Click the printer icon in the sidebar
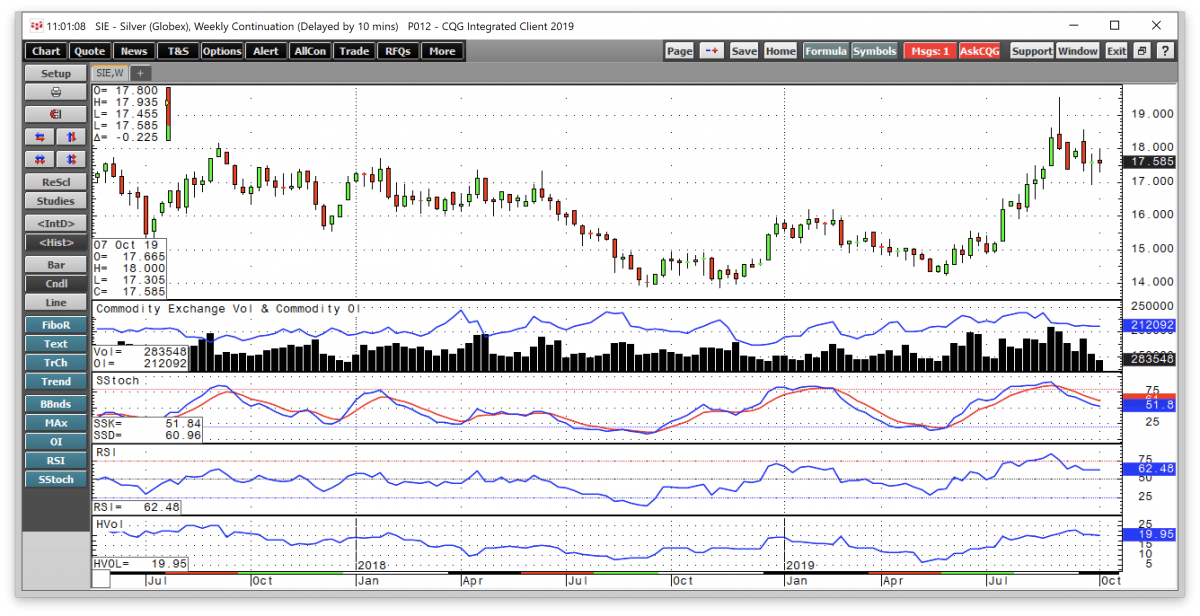 [56, 92]
